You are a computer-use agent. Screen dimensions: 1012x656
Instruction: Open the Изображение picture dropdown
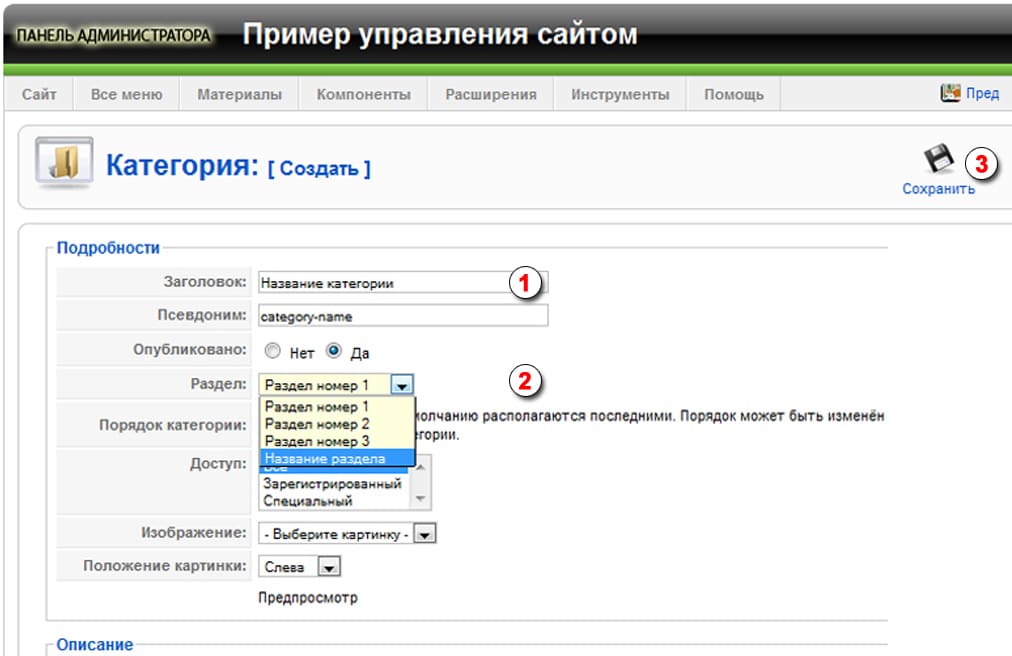coord(424,533)
